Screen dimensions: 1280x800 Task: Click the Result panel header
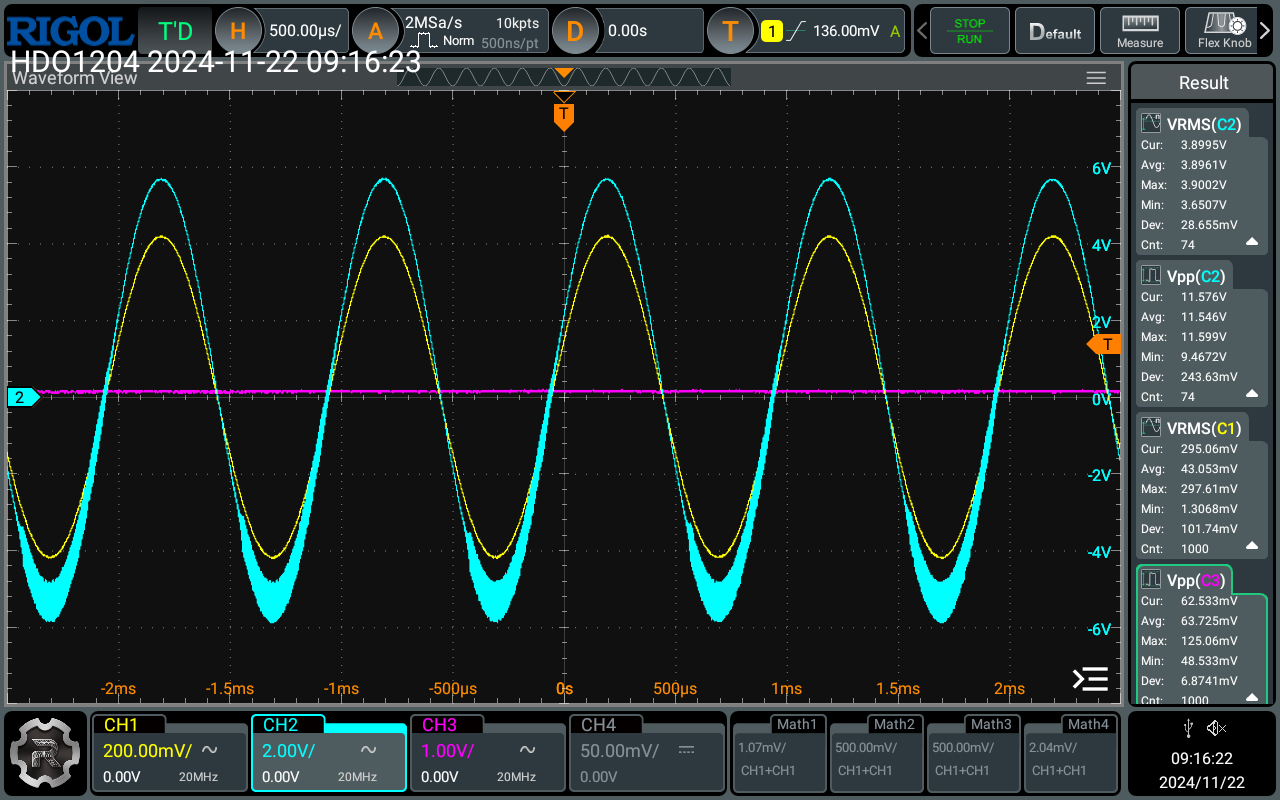[x=1203, y=83]
